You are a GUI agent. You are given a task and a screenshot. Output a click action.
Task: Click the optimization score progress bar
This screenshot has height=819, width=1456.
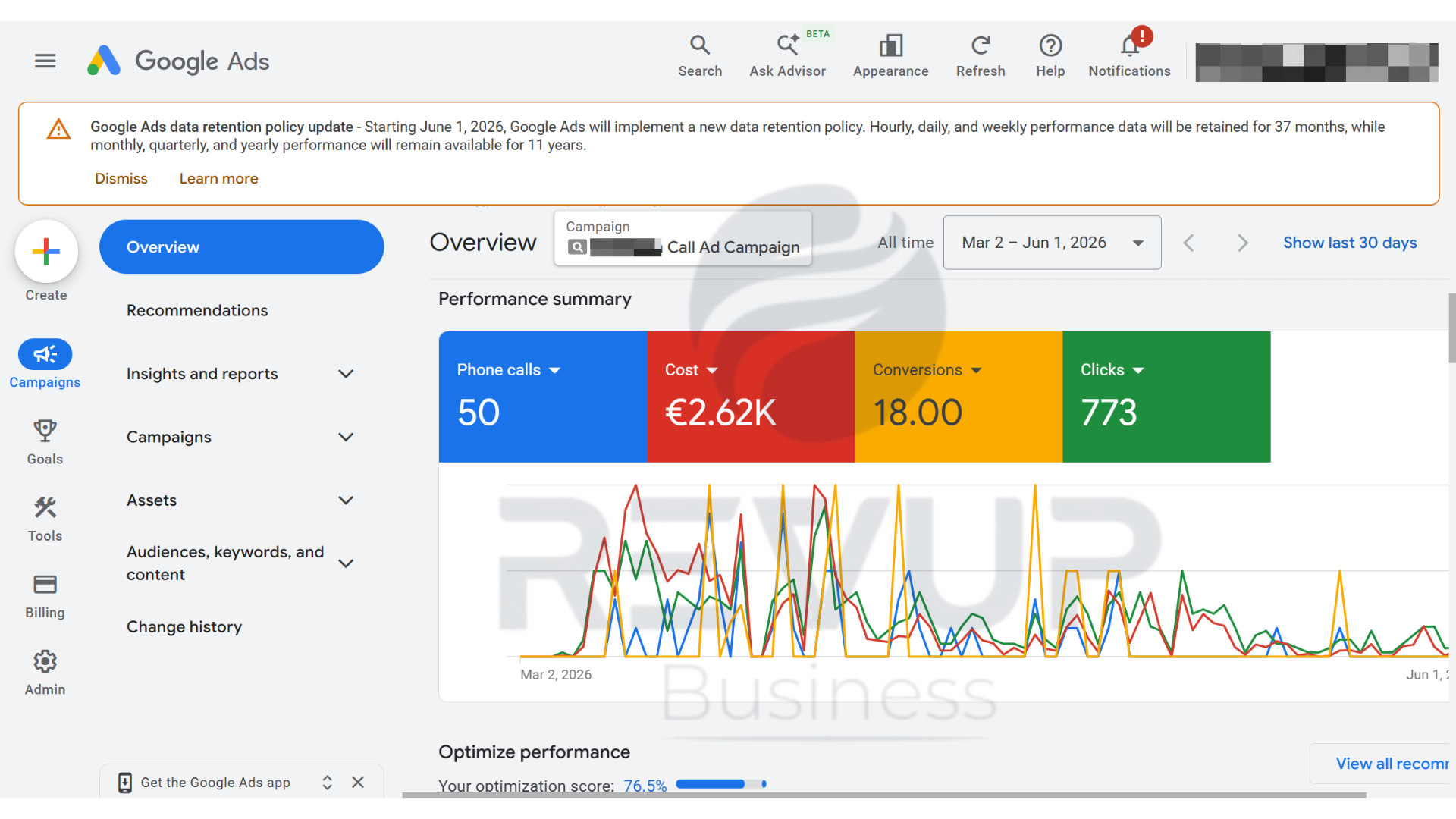721,784
